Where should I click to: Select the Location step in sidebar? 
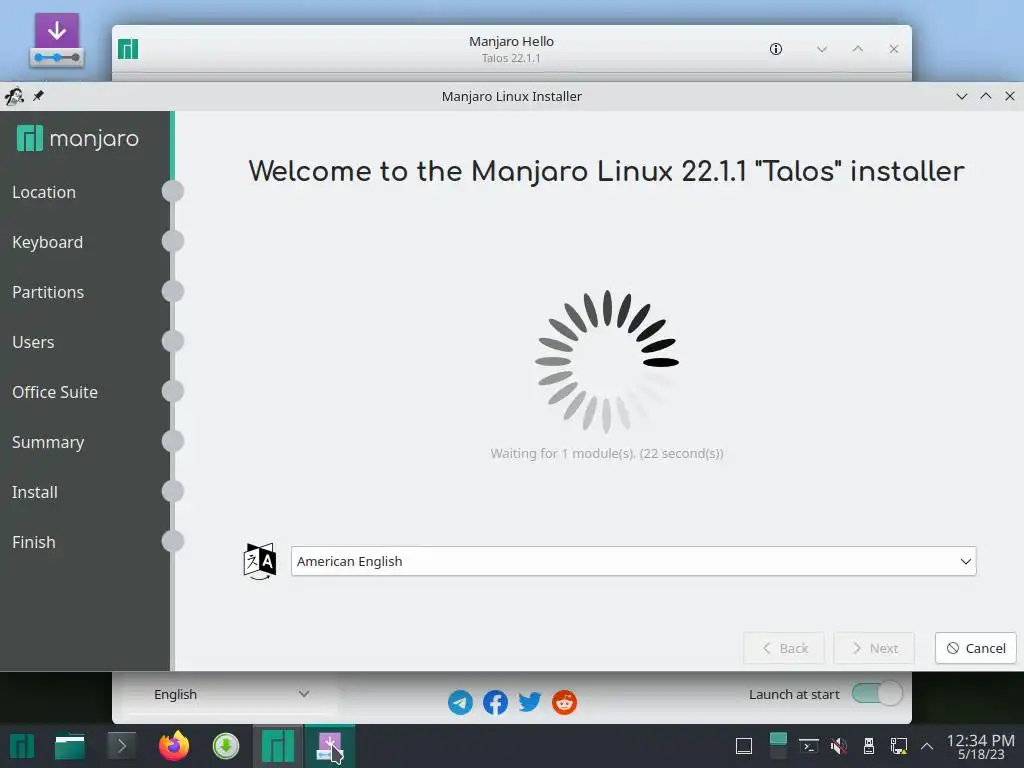pyautogui.click(x=44, y=192)
